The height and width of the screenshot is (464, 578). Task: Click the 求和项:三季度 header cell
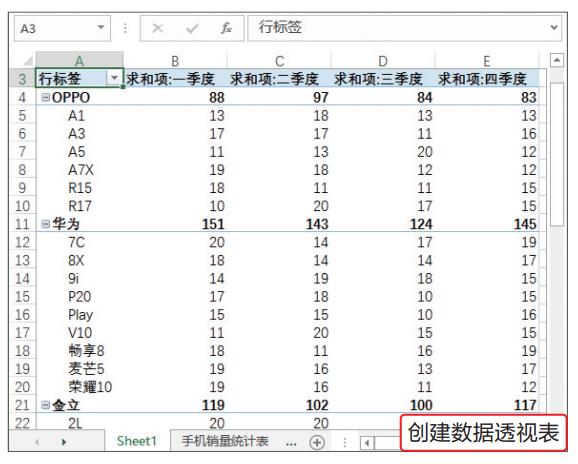pyautogui.click(x=383, y=79)
